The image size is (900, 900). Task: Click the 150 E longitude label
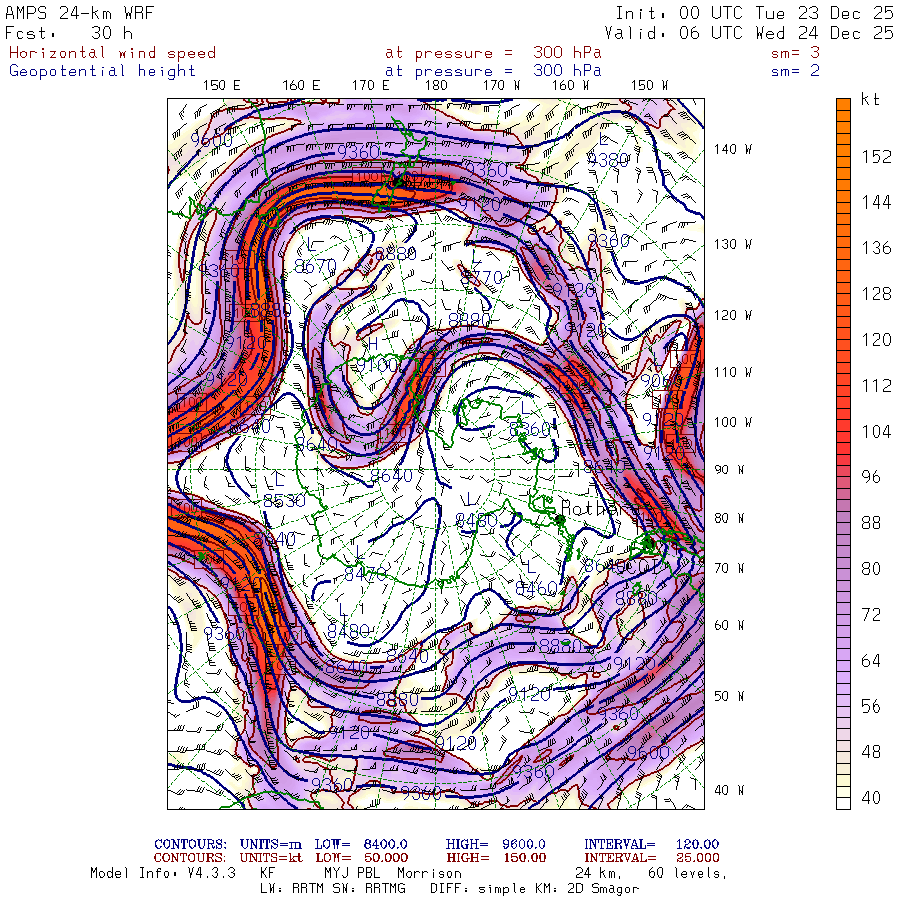222,86
